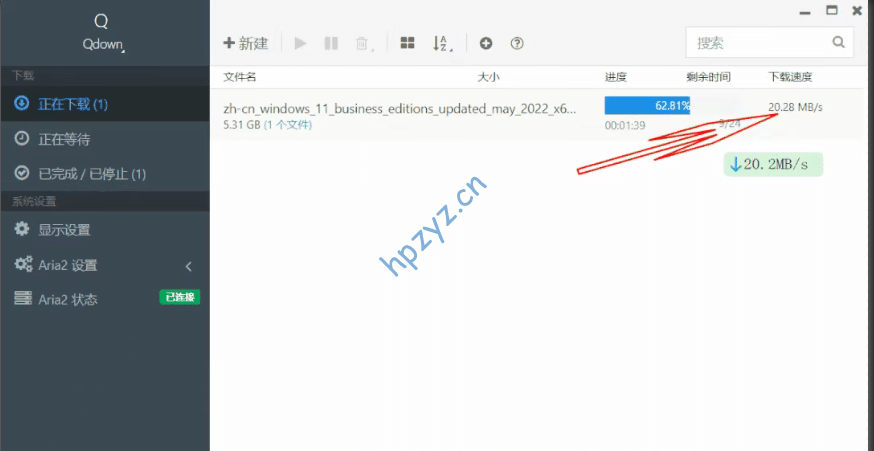Click the 新建 new task button

[246, 43]
